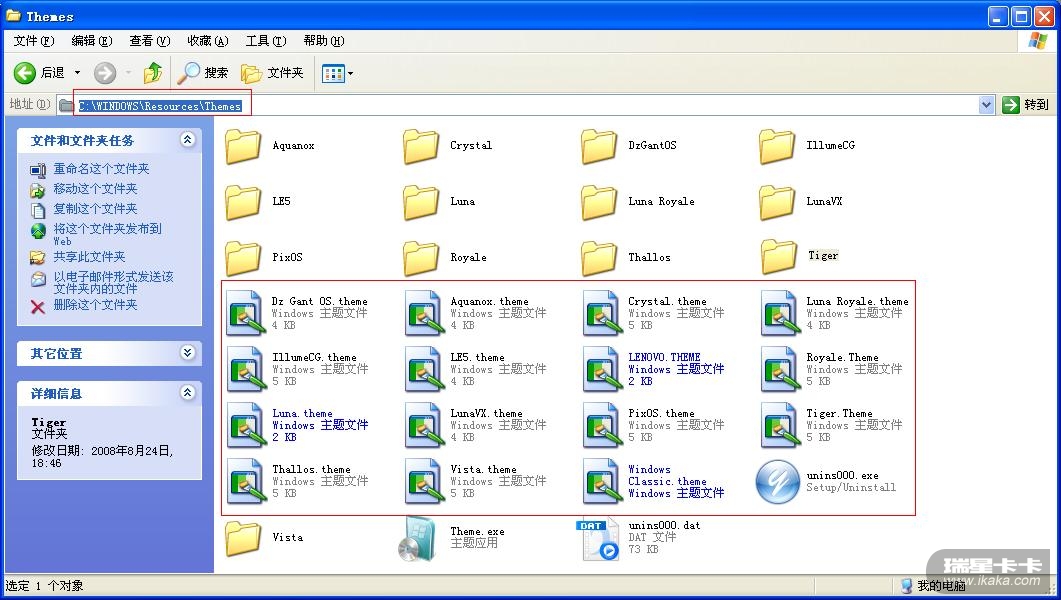Select the unins000.exe uninstaller icon

coord(778,482)
